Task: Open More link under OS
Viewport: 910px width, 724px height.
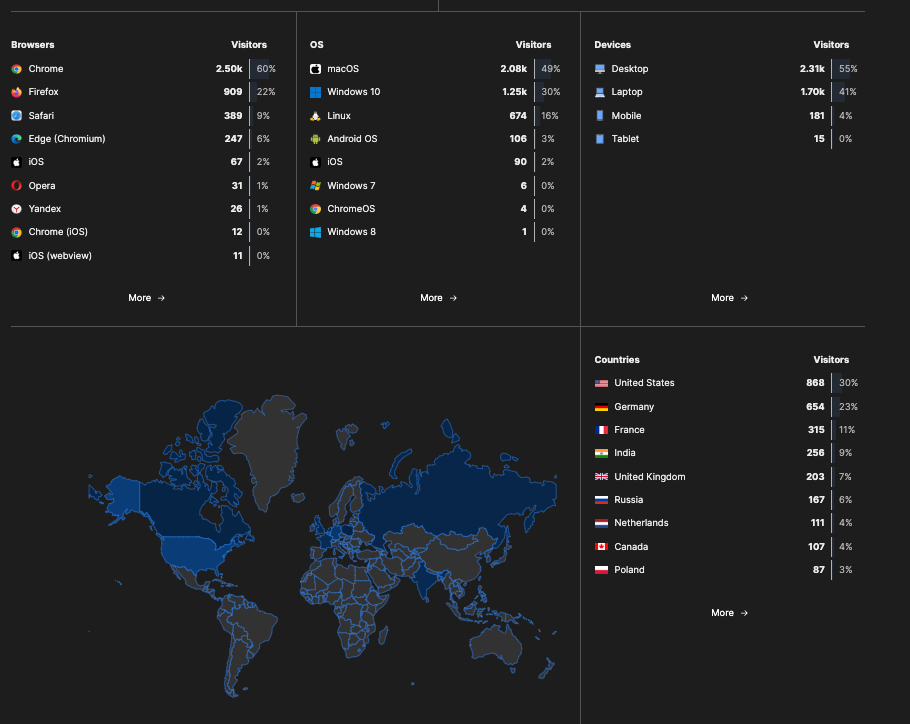Action: coord(438,298)
